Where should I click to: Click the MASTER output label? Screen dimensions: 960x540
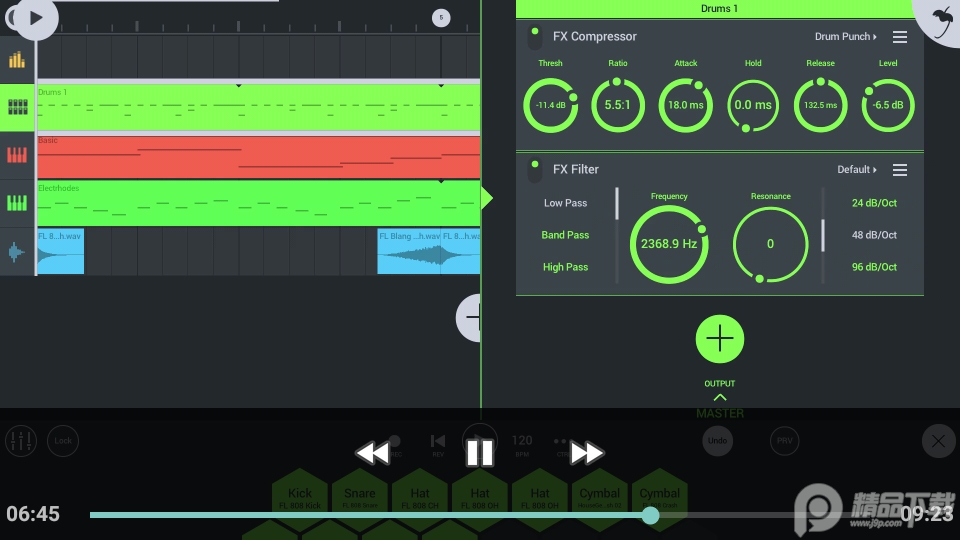(719, 413)
